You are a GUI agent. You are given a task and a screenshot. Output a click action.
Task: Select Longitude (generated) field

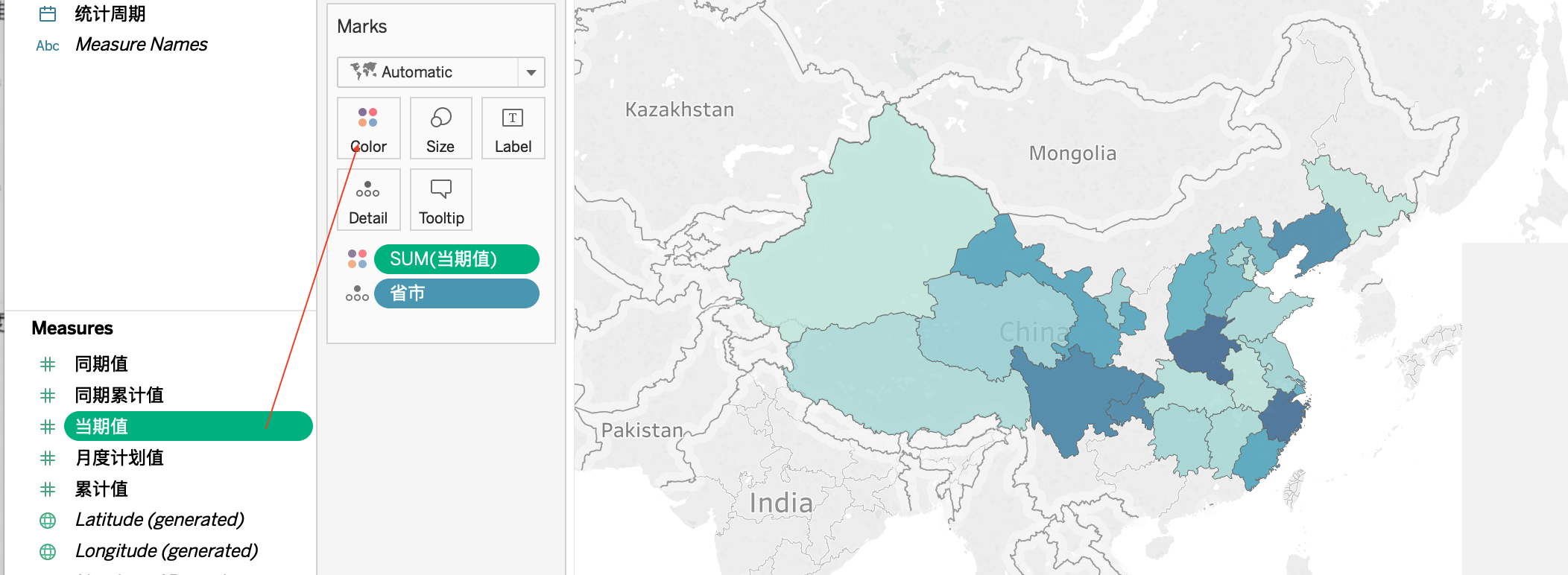[x=167, y=551]
